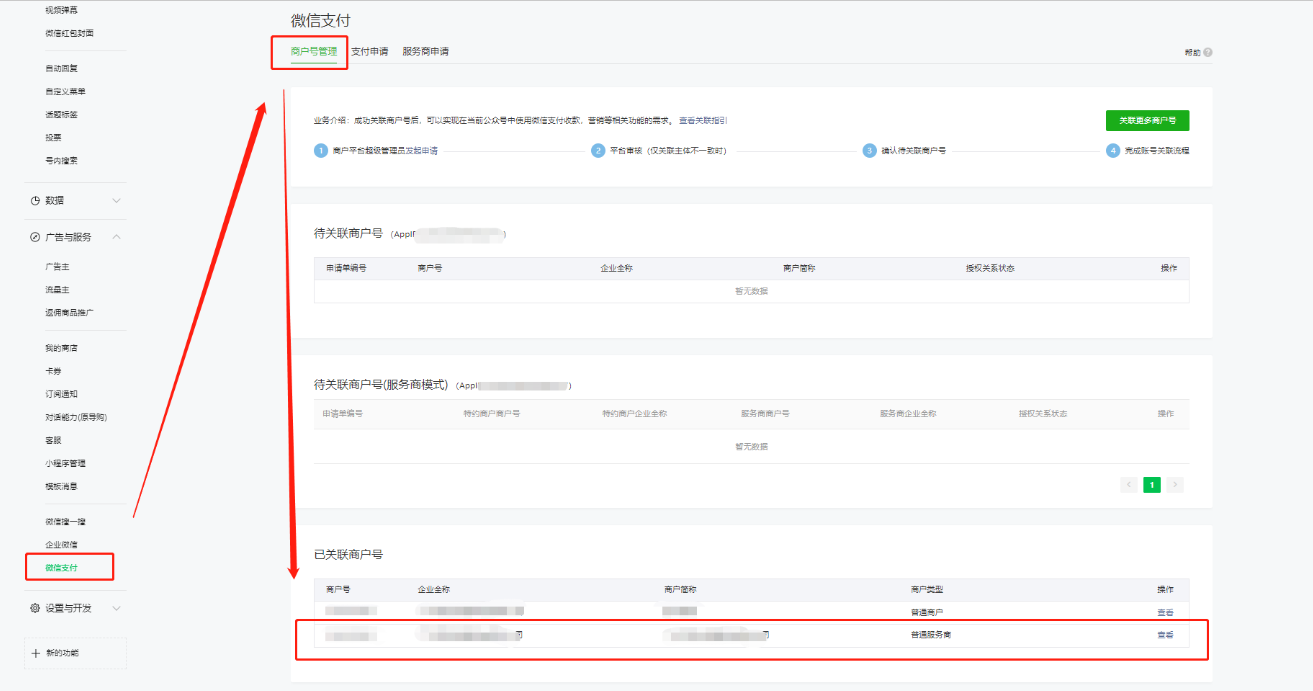Select 自定义菜单 from the sidebar

[x=65, y=91]
